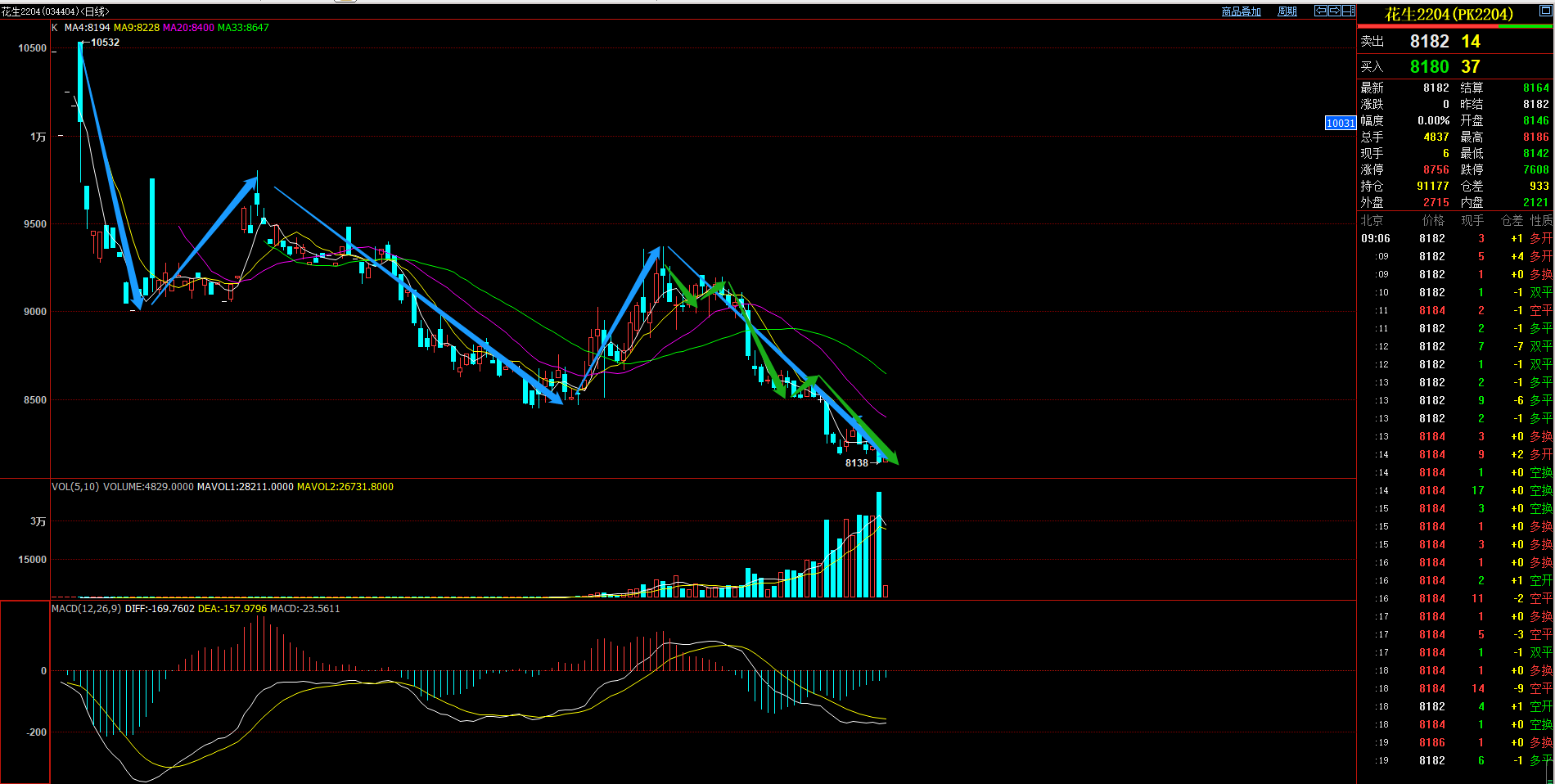Click the DEA:-157.9796 value
Screen dimensions: 1555x784
[x=232, y=608]
